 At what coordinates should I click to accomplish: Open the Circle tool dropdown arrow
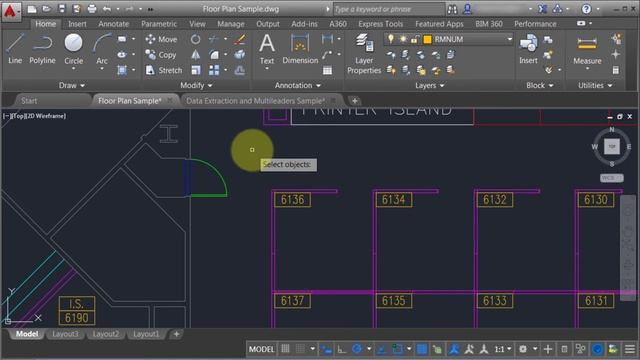tap(73, 69)
